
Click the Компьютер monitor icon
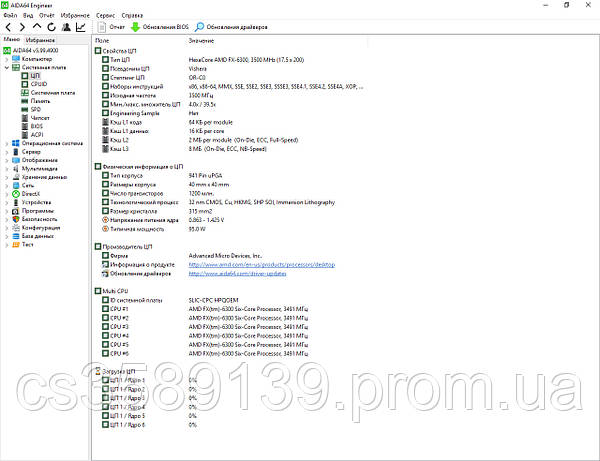pos(16,59)
